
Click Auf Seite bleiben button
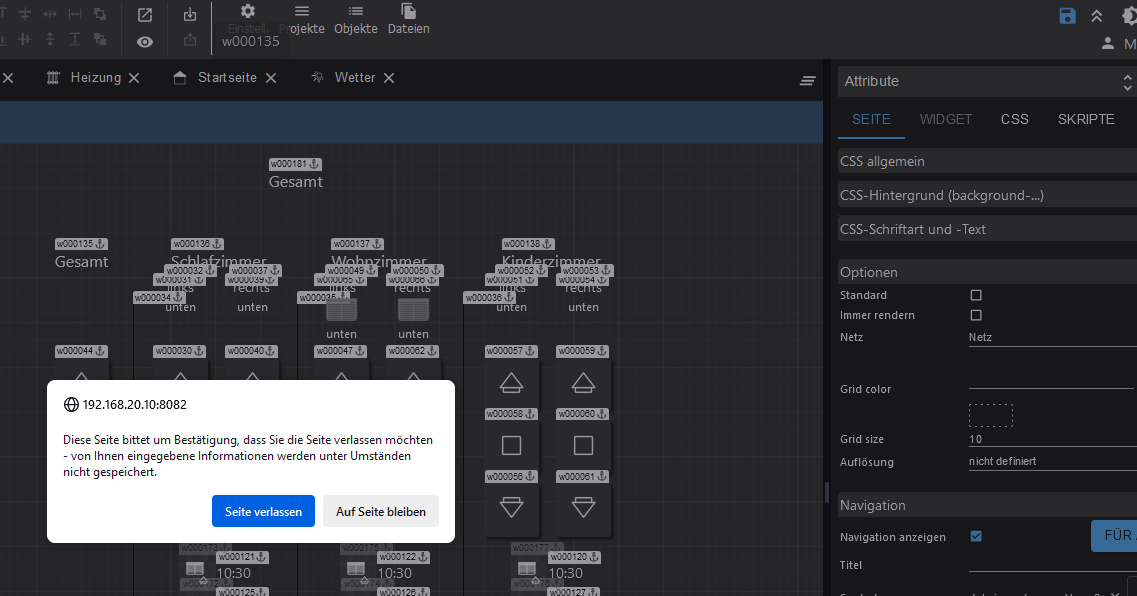380,511
